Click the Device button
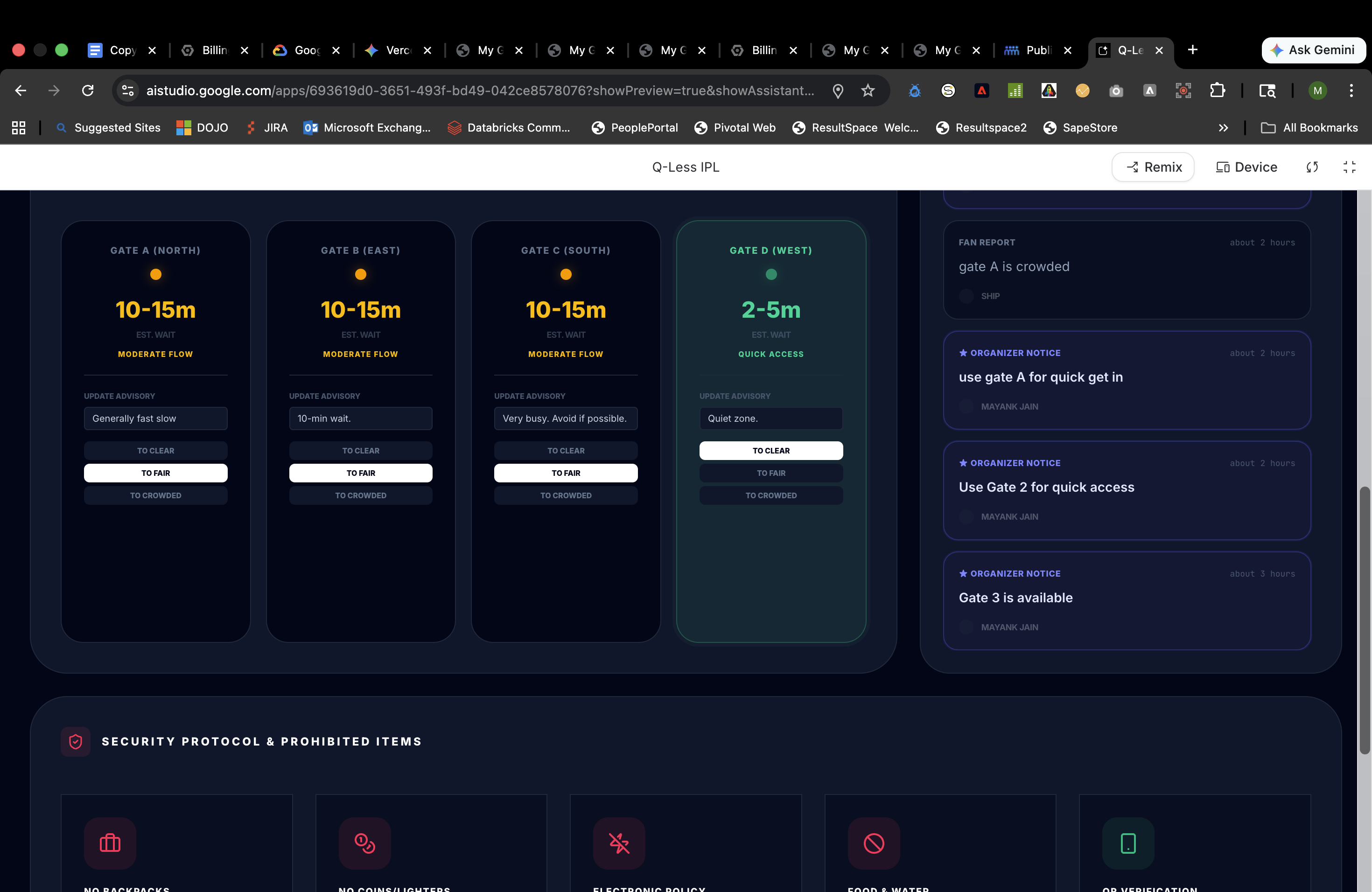Image resolution: width=1372 pixels, height=892 pixels. tap(1246, 167)
